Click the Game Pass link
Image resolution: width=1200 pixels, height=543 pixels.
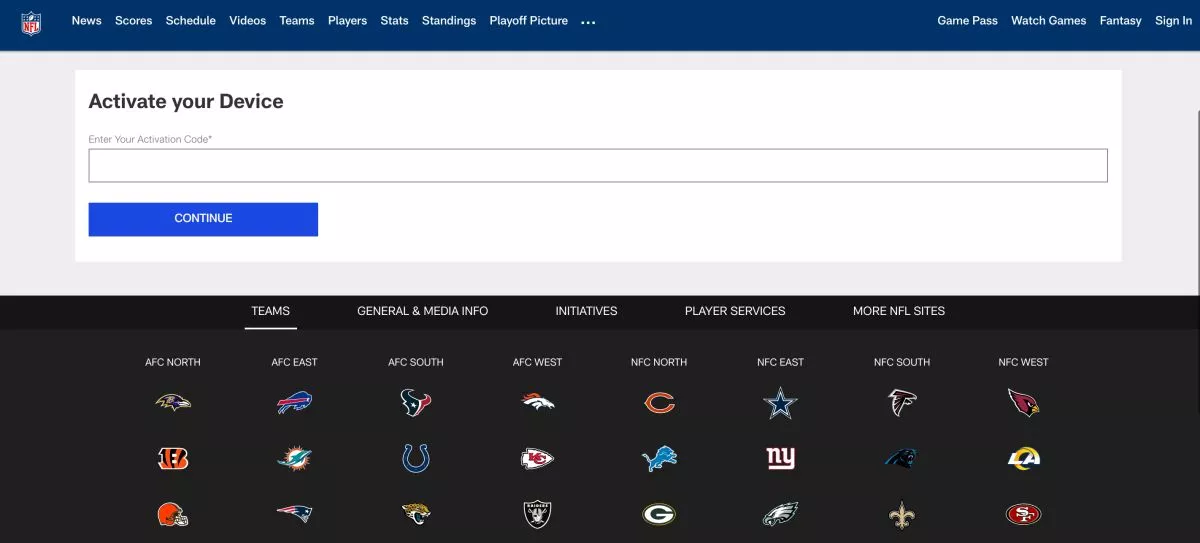[967, 21]
